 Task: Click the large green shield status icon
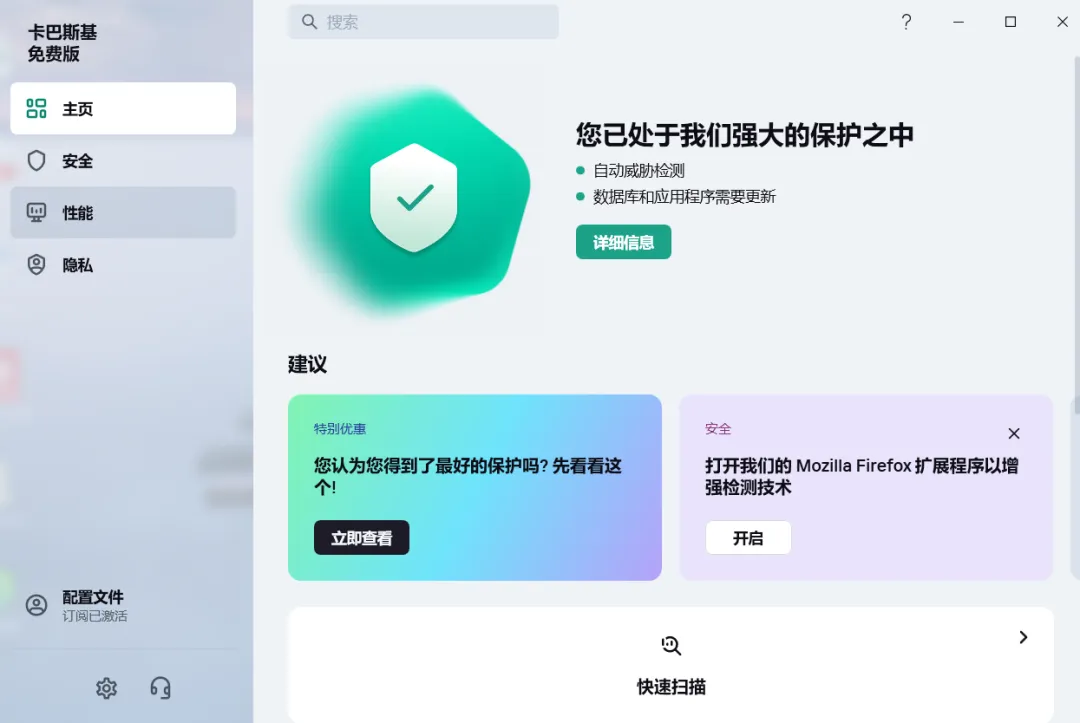tap(413, 198)
